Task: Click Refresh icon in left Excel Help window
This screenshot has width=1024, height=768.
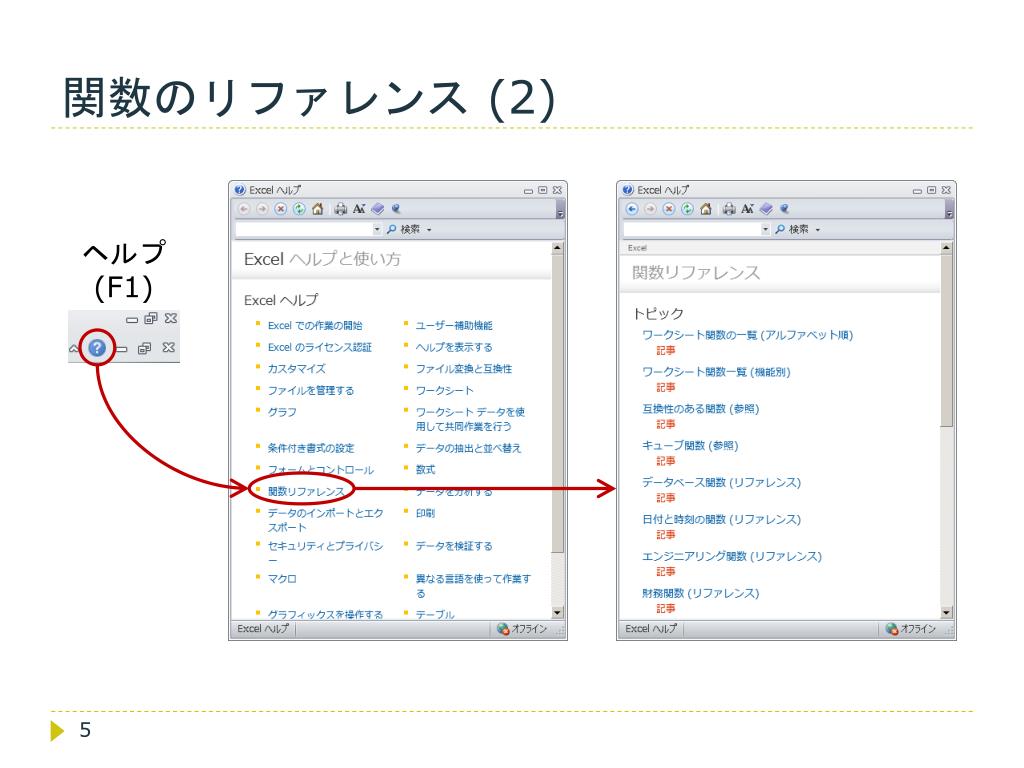Action: pyautogui.click(x=298, y=209)
